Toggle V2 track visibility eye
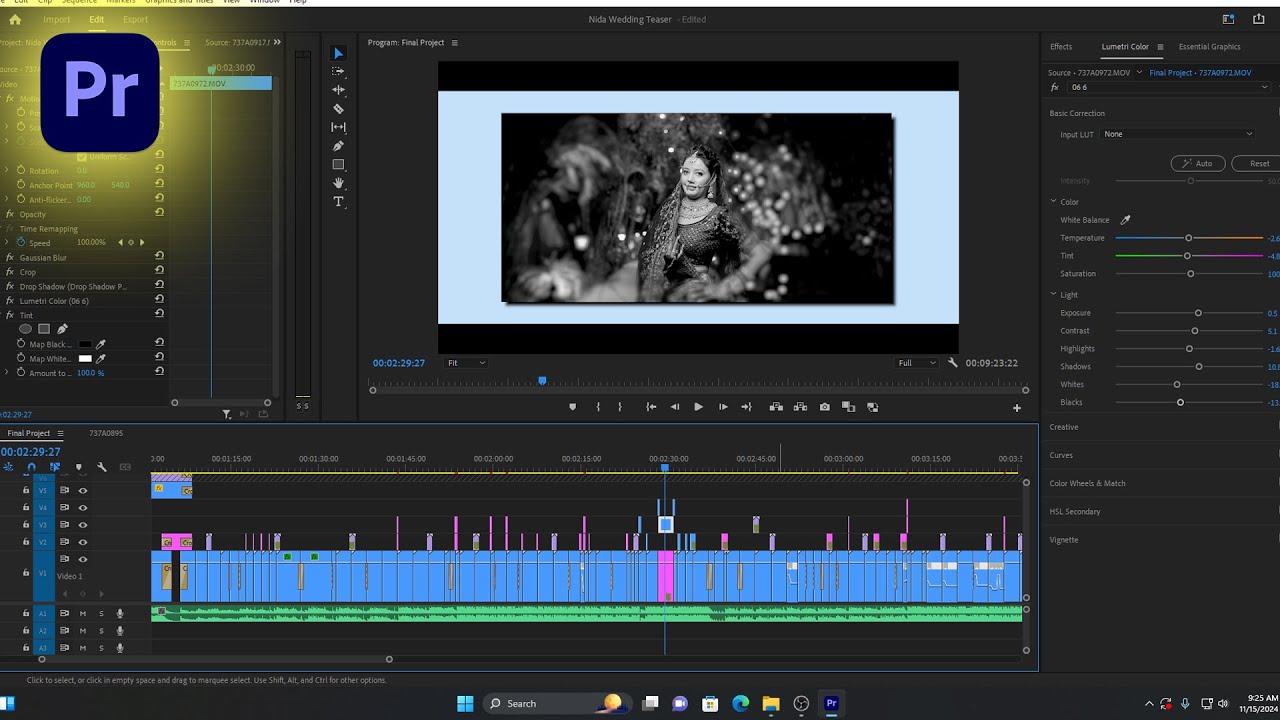 tap(83, 542)
